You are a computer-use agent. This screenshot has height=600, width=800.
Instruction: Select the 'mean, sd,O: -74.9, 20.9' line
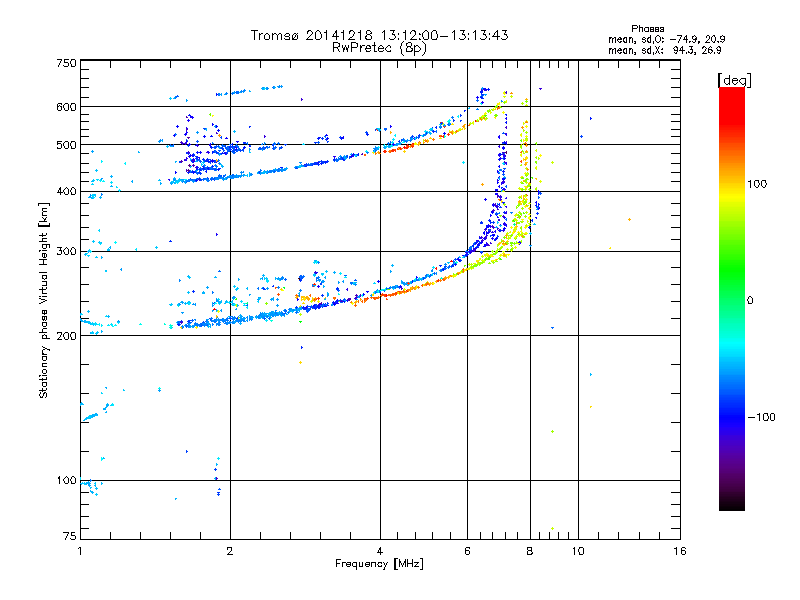tap(666, 39)
